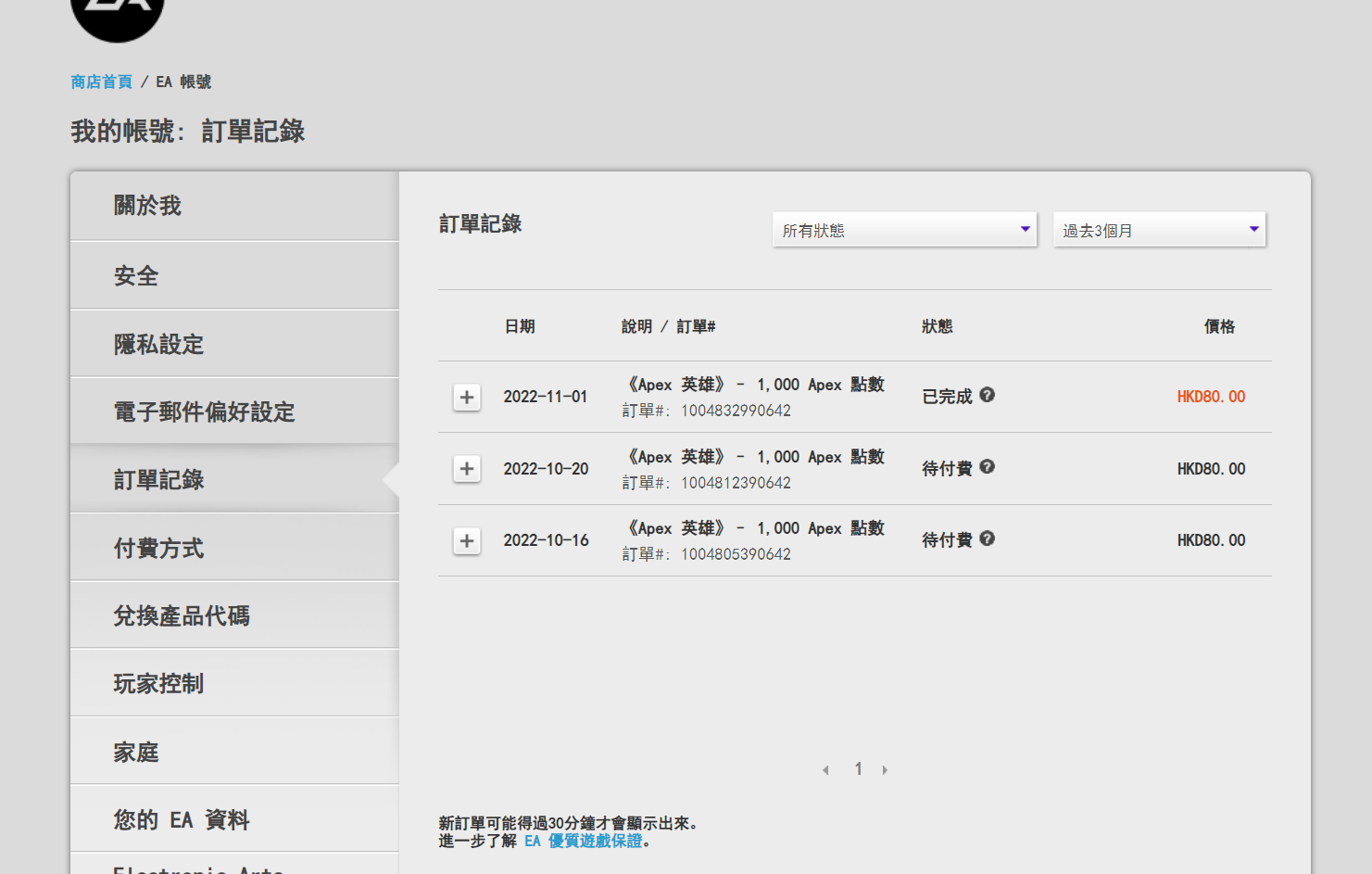Open 隱私設定 section
The image size is (1372, 874).
[x=234, y=345]
